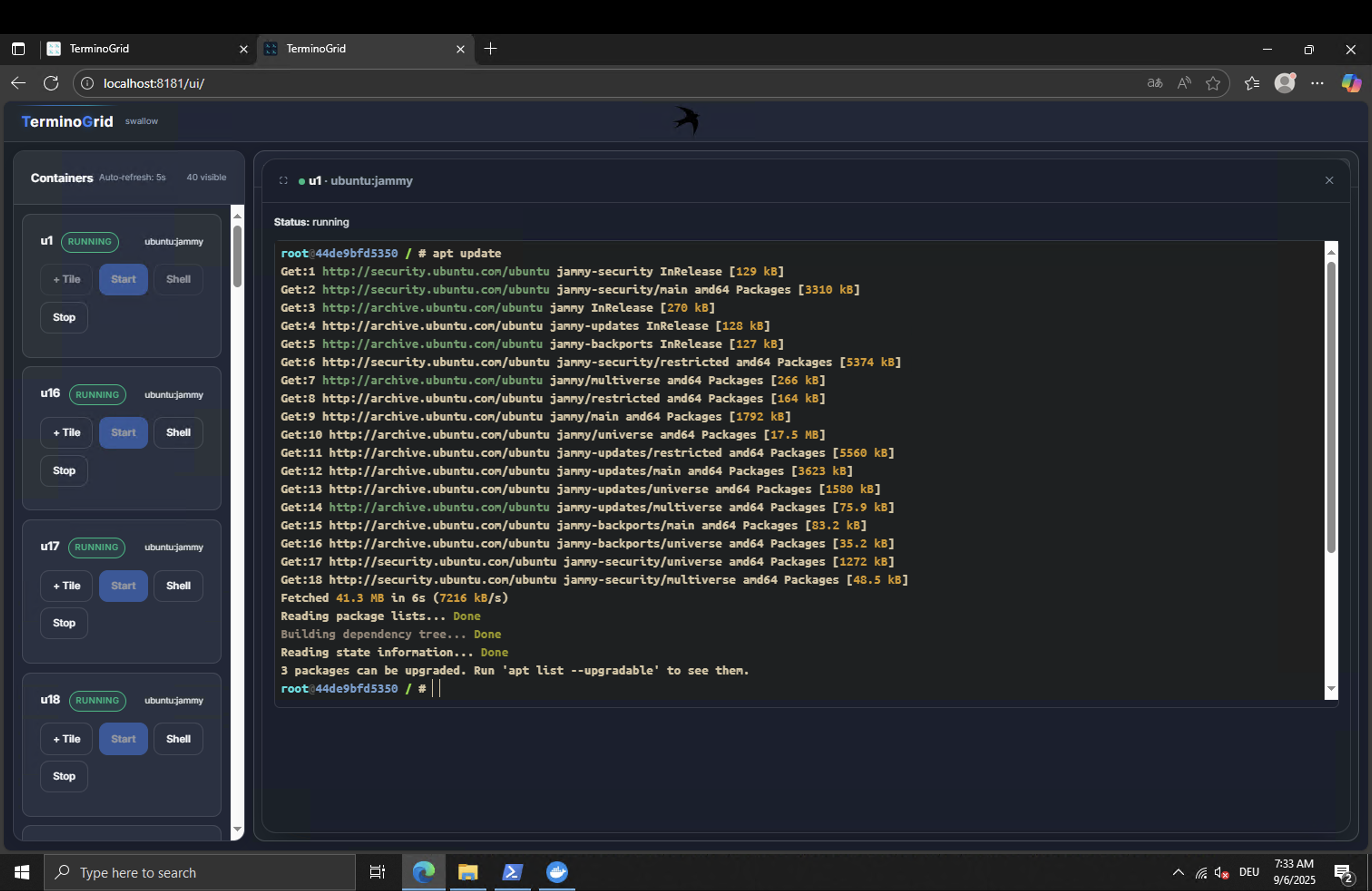Stop the u17 container
The height and width of the screenshot is (891, 1372).
coord(64,623)
